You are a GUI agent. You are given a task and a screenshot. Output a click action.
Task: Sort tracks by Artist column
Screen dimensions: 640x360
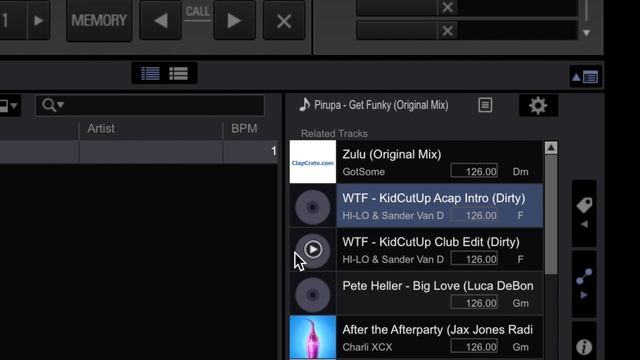pyautogui.click(x=101, y=129)
